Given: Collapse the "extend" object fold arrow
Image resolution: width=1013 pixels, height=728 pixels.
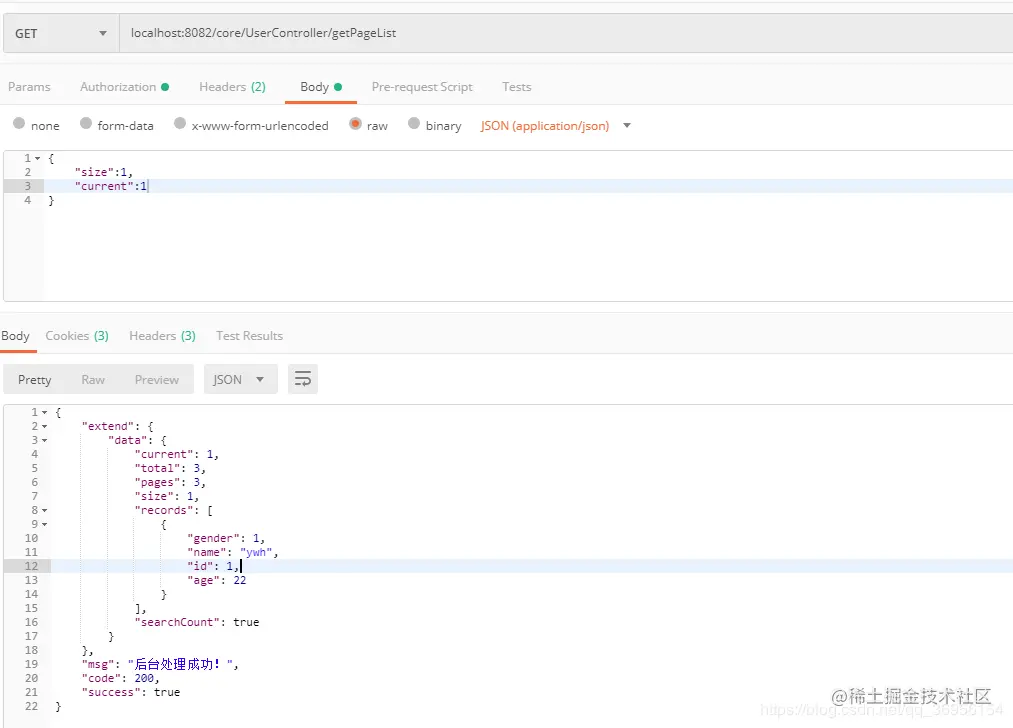Looking at the screenshot, I should point(45,426).
